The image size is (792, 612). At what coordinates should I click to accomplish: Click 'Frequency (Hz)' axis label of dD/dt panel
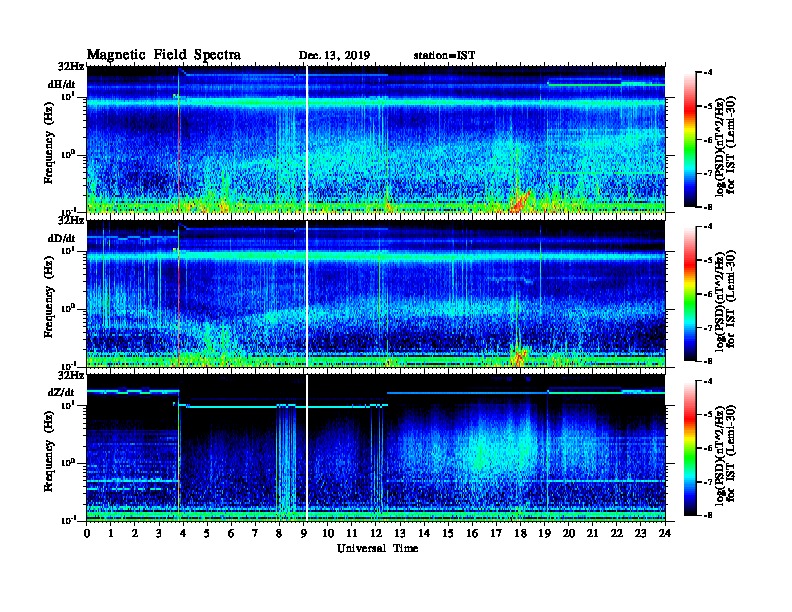coord(48,297)
